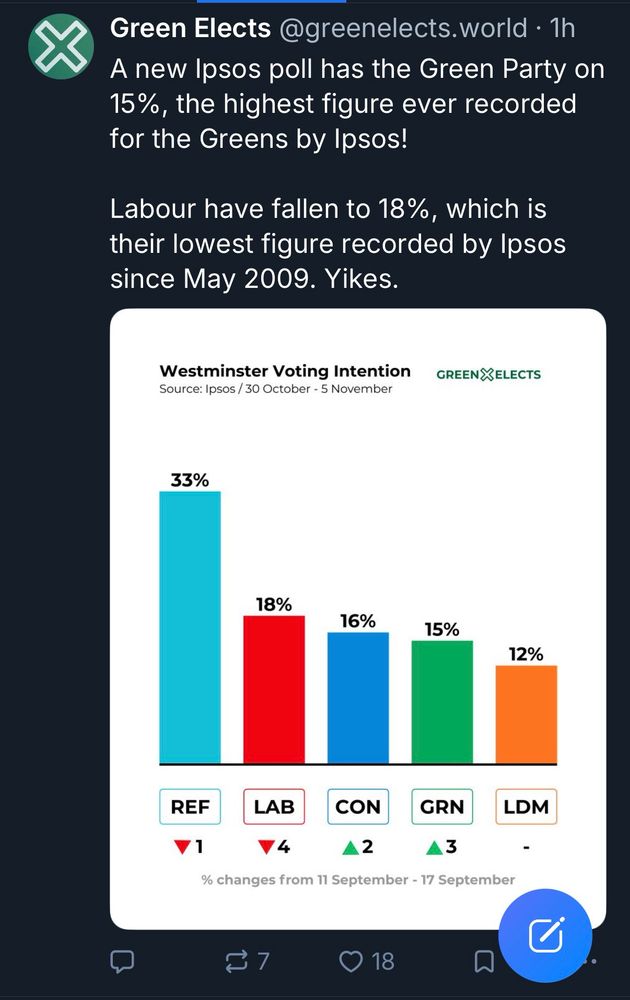Image resolution: width=630 pixels, height=1000 pixels.
Task: Click the CON party label box
Action: point(358,807)
